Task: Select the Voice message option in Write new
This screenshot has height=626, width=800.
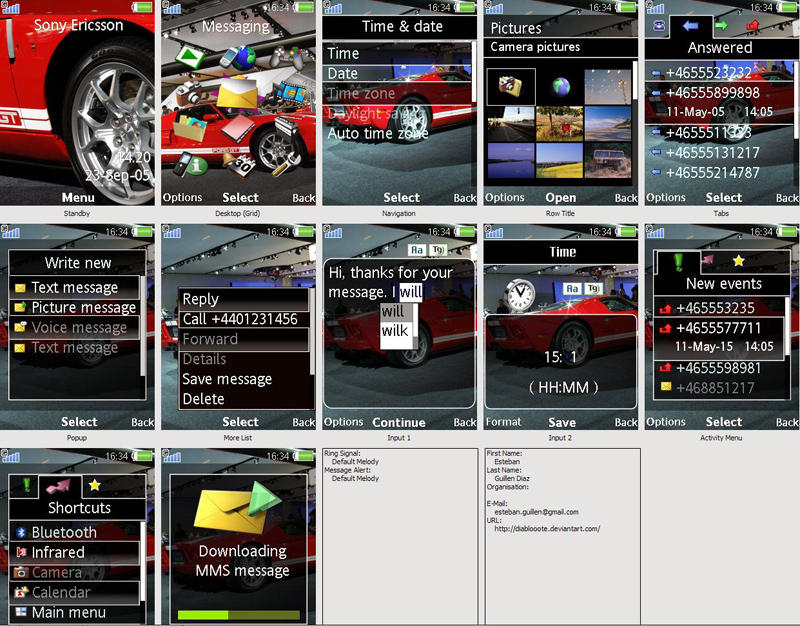Action: tap(75, 327)
